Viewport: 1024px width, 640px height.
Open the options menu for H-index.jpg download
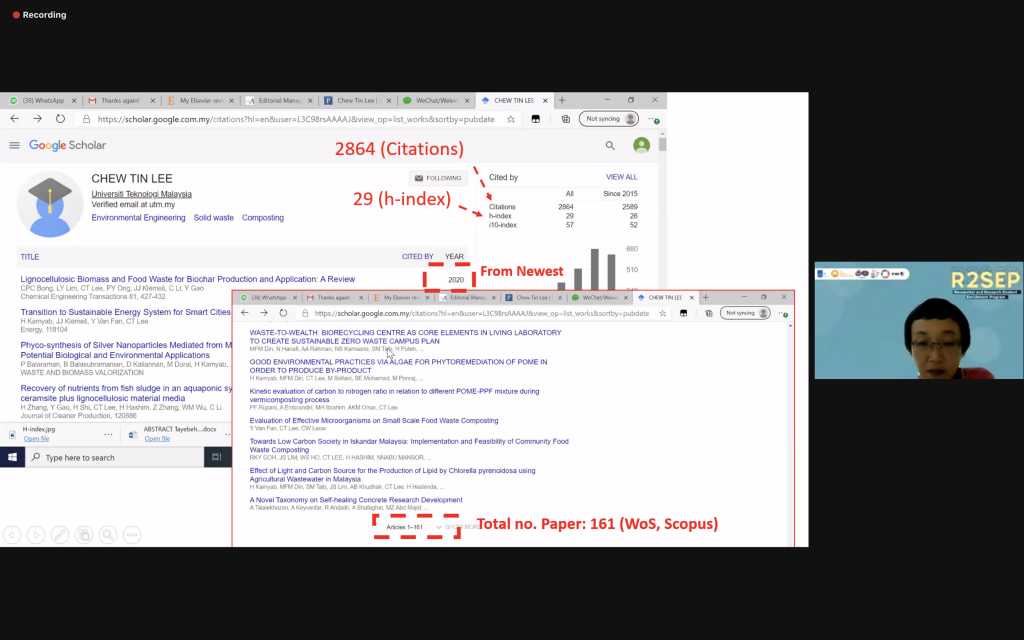[108, 434]
